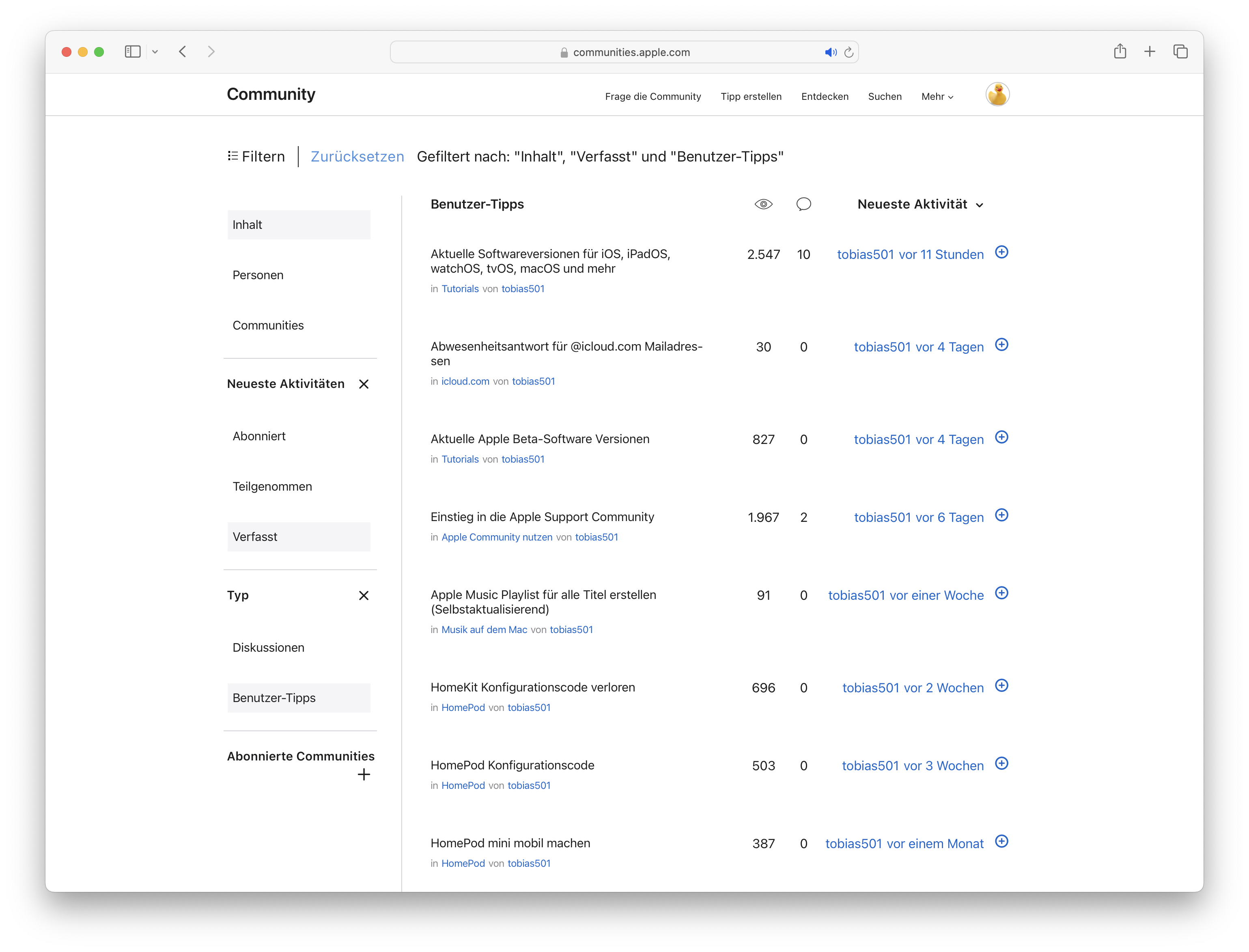Click the audio speaker icon in address bar

(x=830, y=52)
